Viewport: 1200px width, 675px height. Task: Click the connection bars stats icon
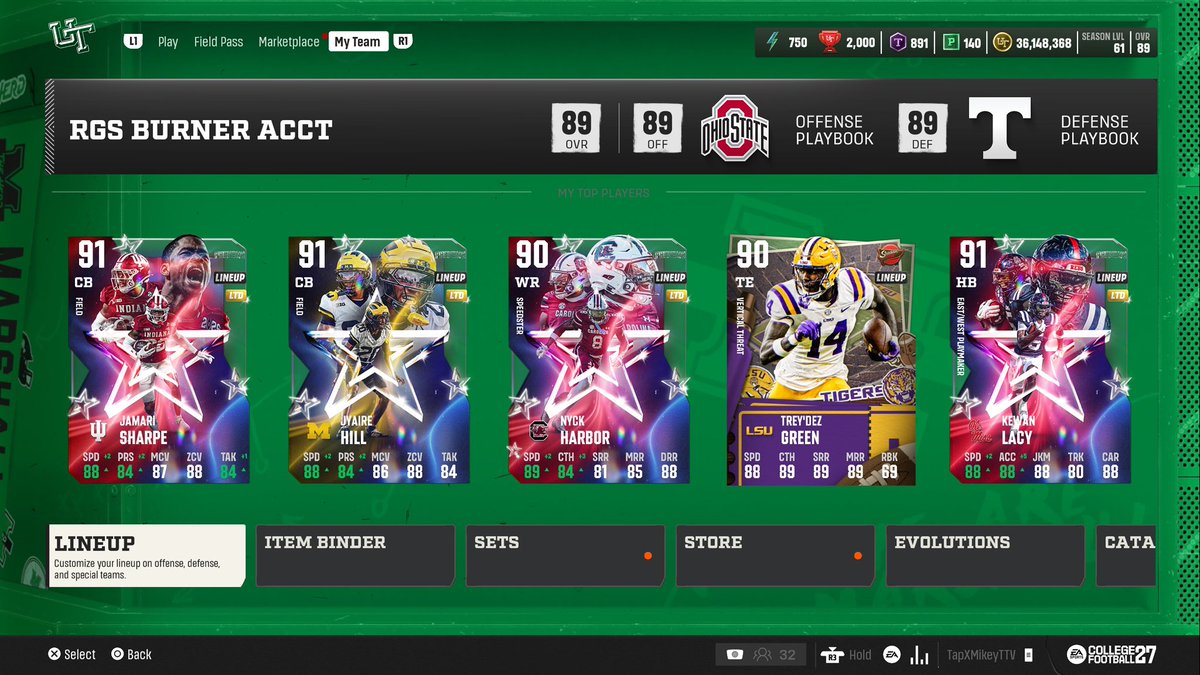[920, 654]
